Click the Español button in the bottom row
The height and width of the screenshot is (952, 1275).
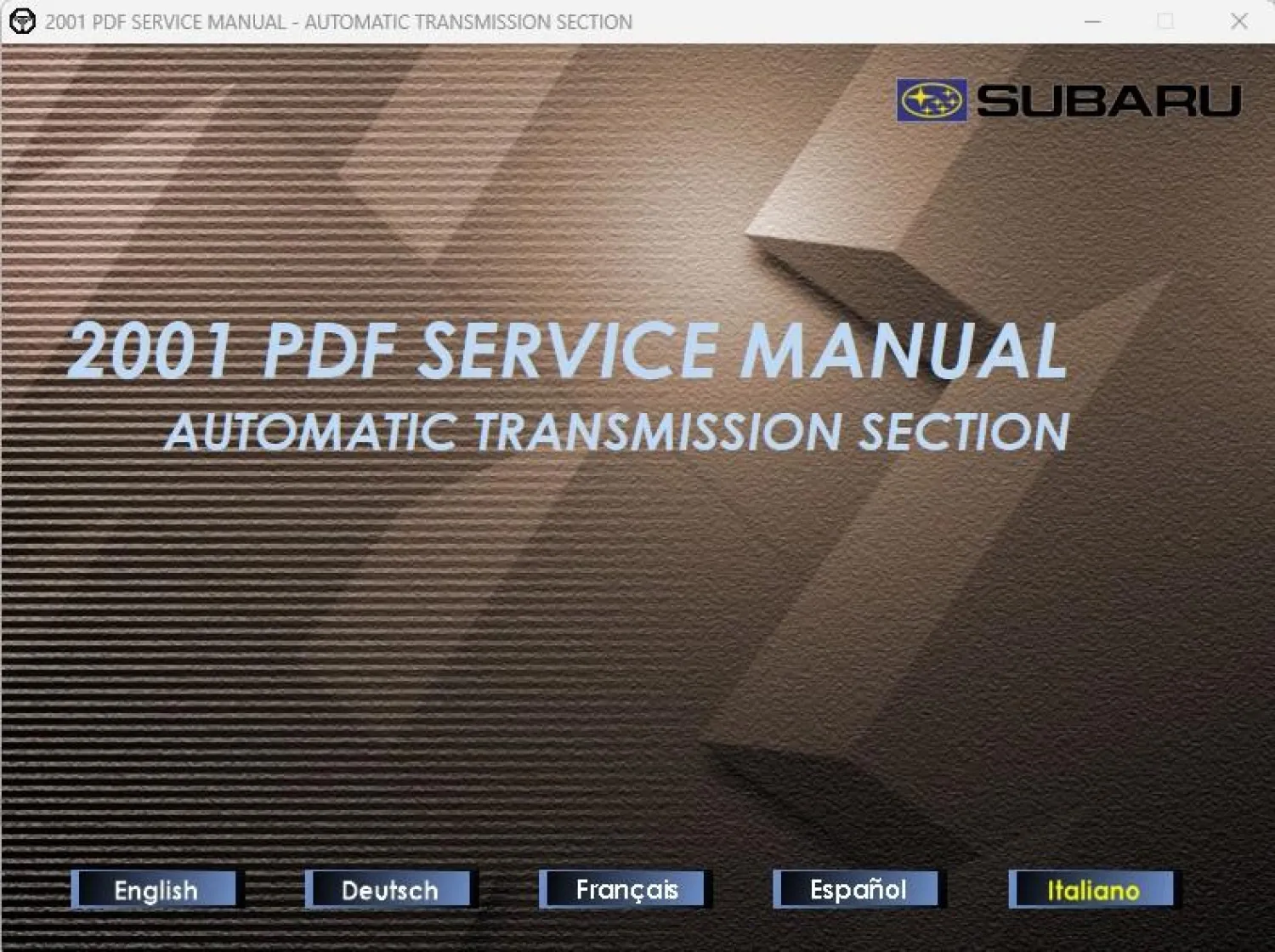point(857,889)
